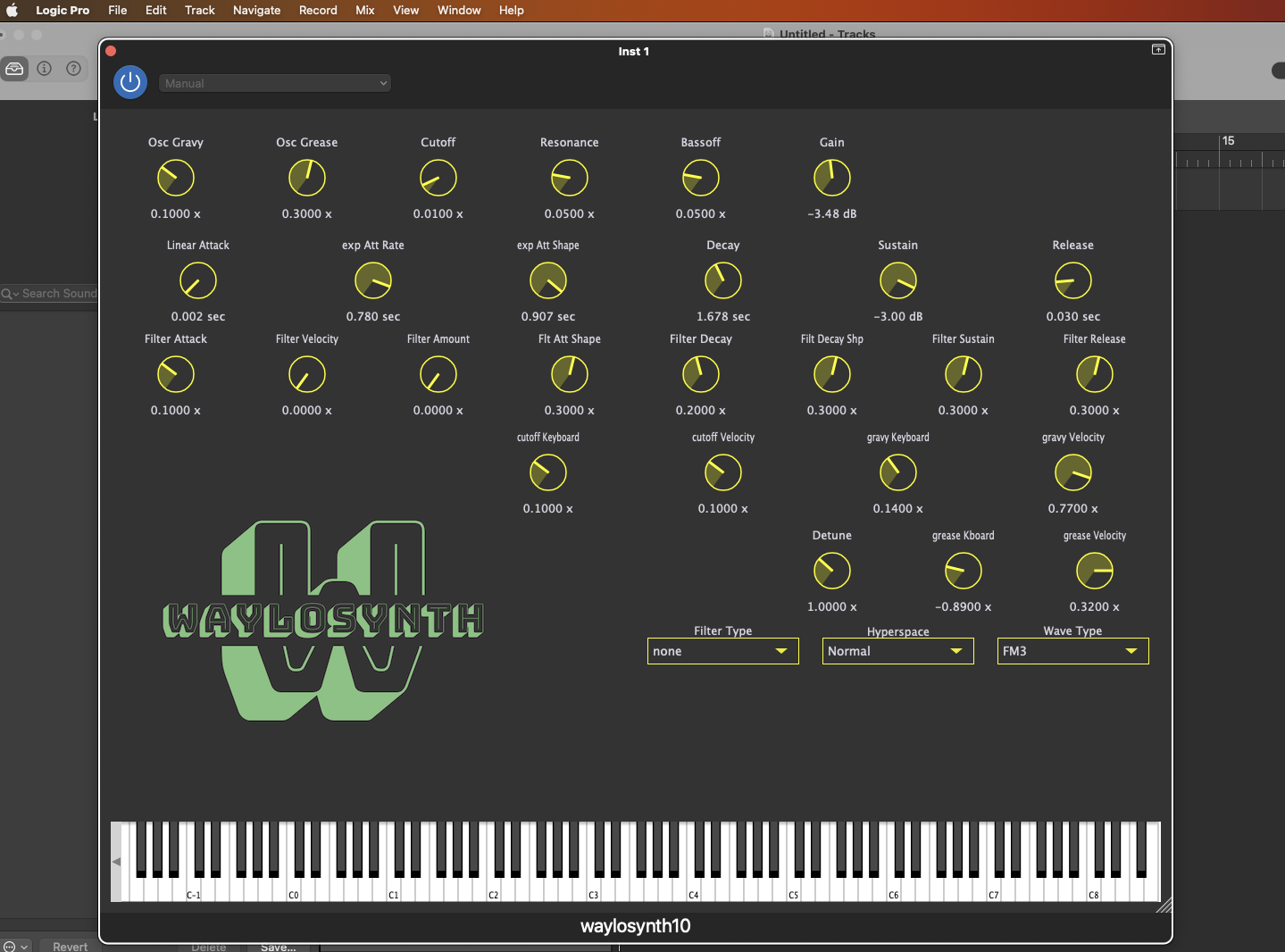Viewport: 1285px width, 952px height.
Task: Open the Help menu
Action: 512,11
